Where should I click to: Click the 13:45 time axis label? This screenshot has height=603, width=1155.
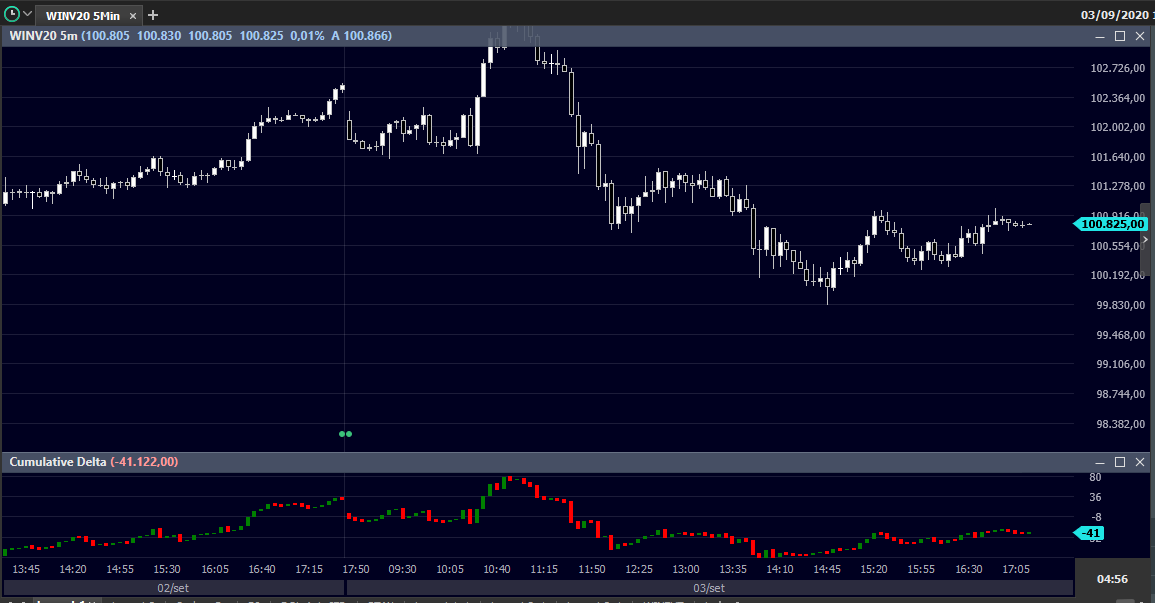pyautogui.click(x=26, y=569)
